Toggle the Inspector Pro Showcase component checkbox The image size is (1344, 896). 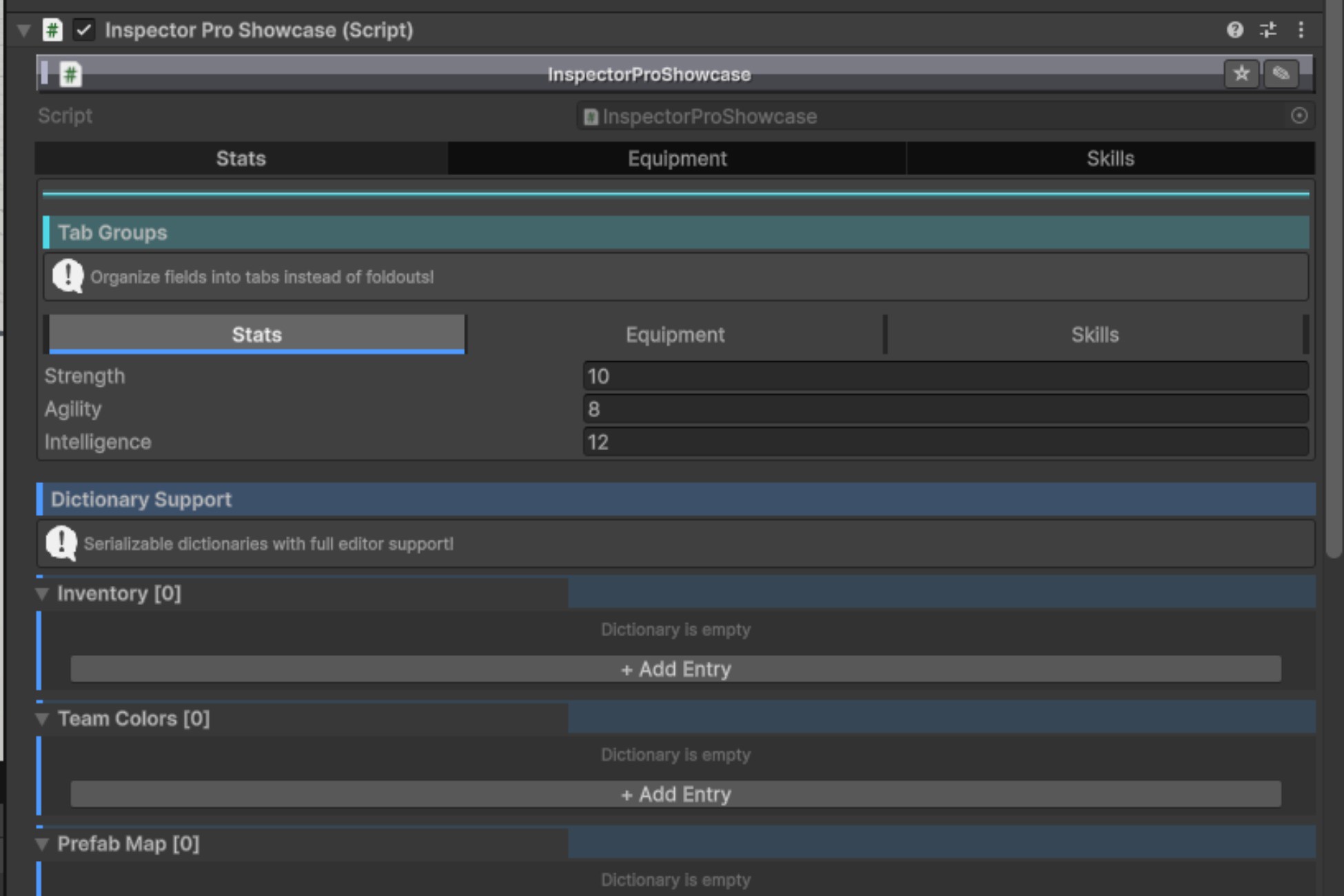85,30
